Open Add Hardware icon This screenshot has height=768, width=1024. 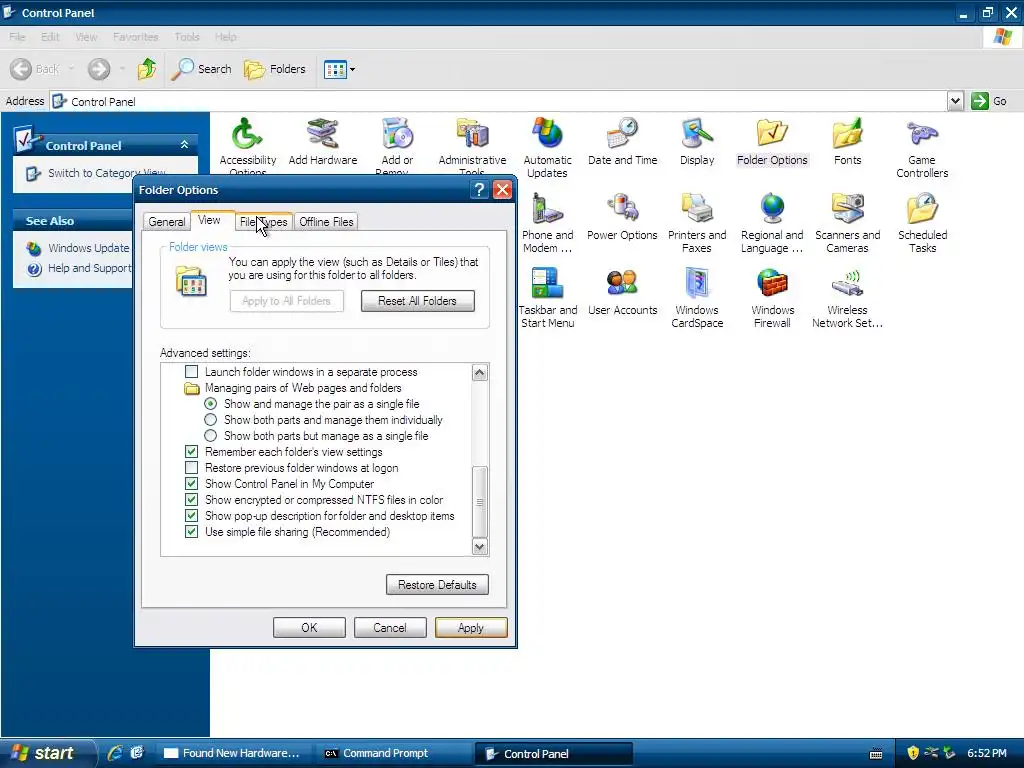(x=323, y=135)
